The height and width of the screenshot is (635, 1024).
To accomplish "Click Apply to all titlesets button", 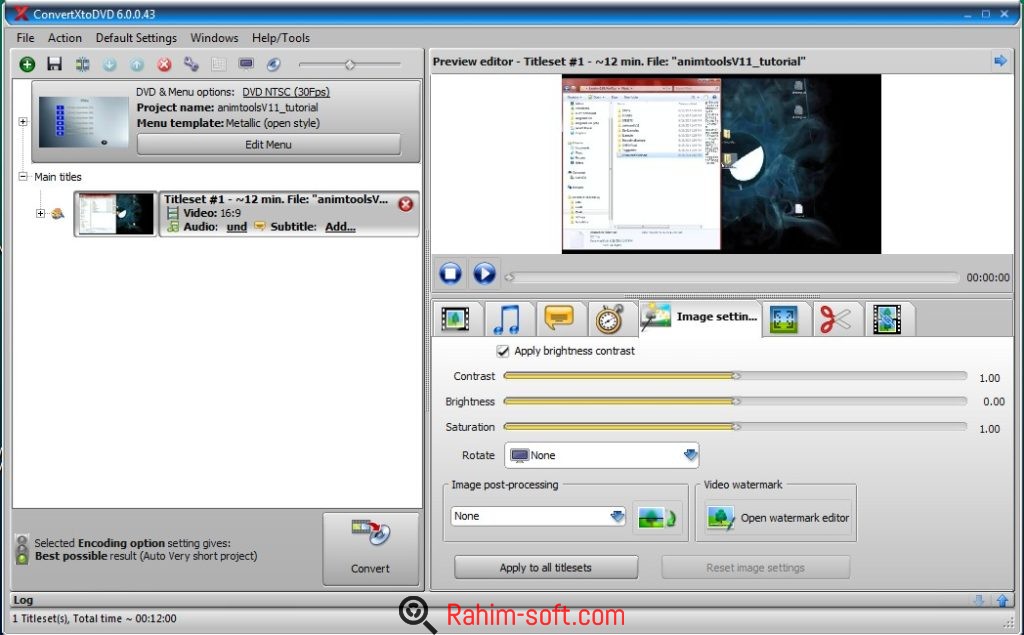I will coord(546,568).
